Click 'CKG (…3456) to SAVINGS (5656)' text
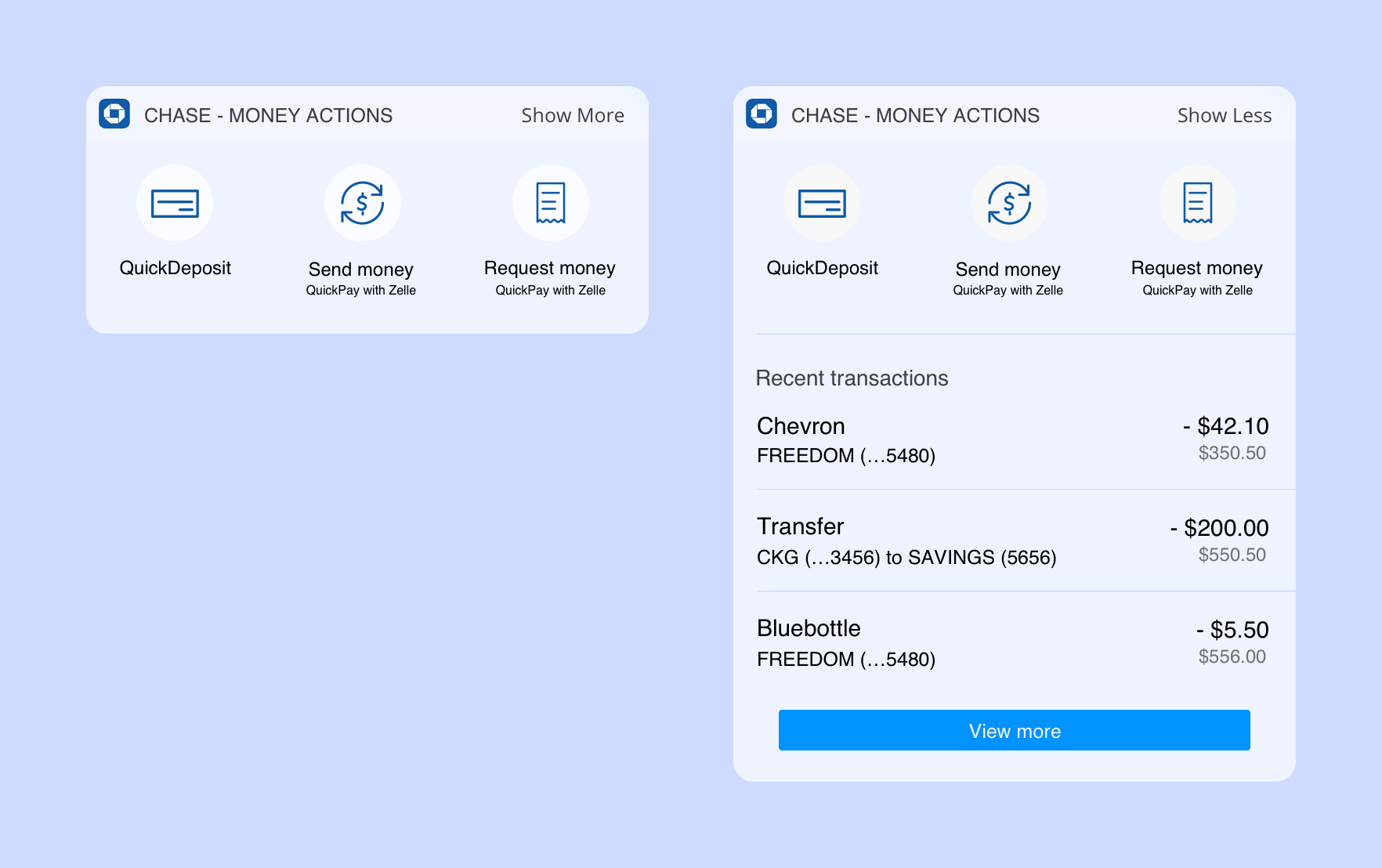Image resolution: width=1382 pixels, height=868 pixels. (x=906, y=558)
